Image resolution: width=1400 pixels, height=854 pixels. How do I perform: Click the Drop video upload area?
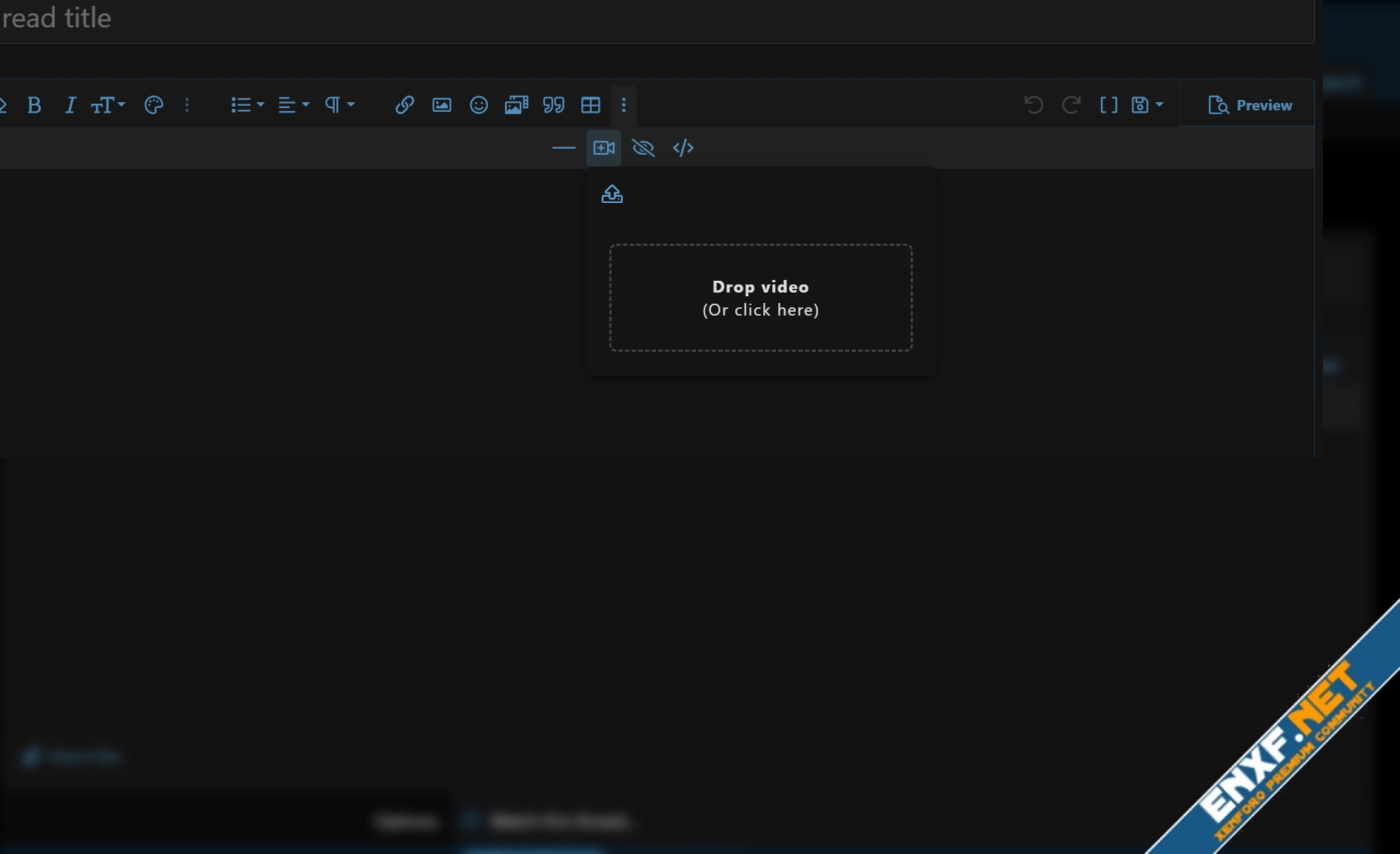coord(760,298)
